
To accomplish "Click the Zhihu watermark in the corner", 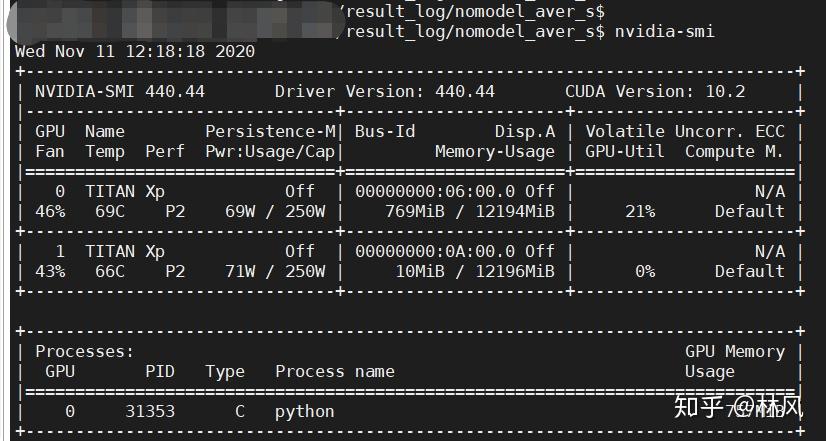I will [x=740, y=409].
